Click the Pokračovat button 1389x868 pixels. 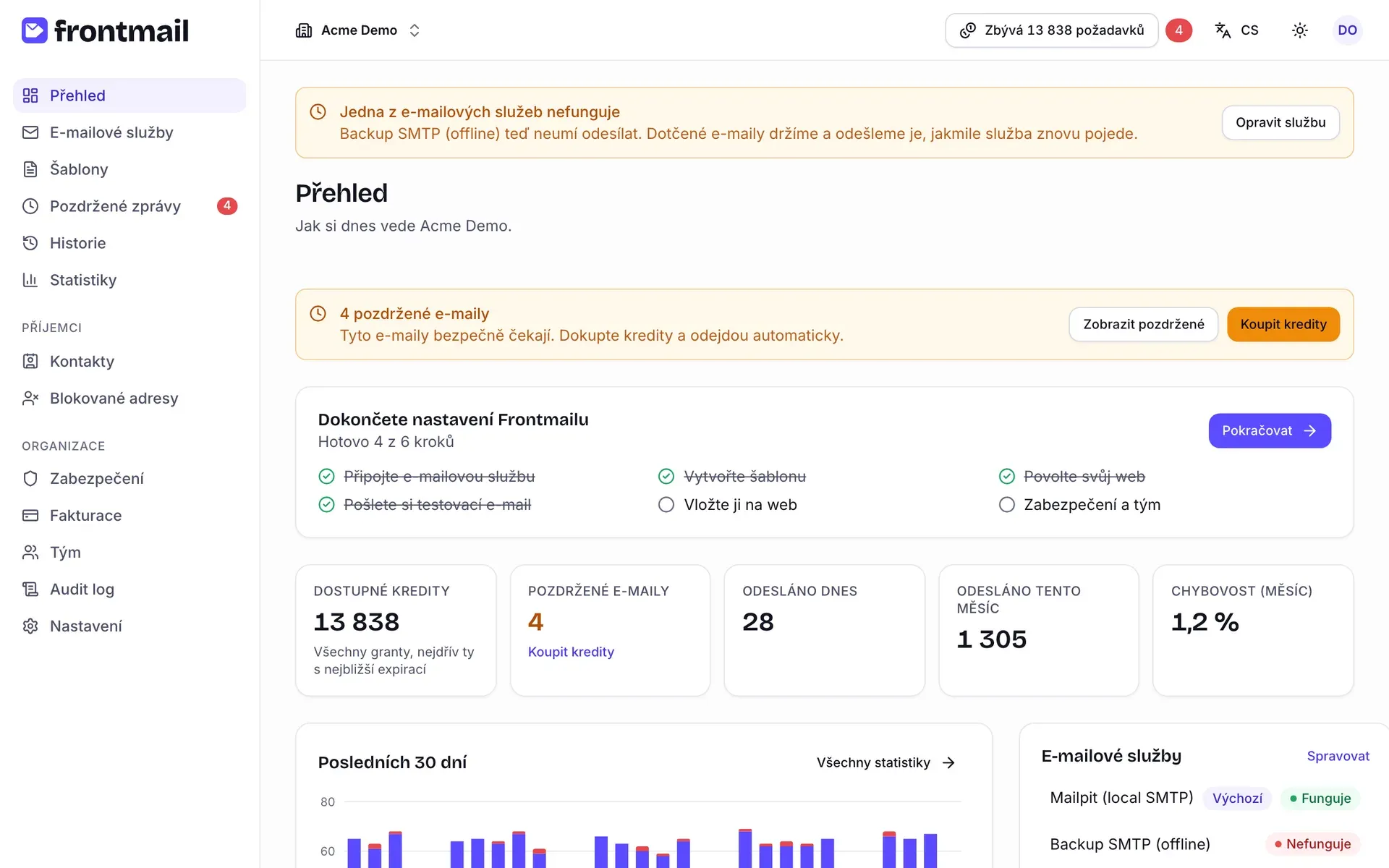[1270, 430]
